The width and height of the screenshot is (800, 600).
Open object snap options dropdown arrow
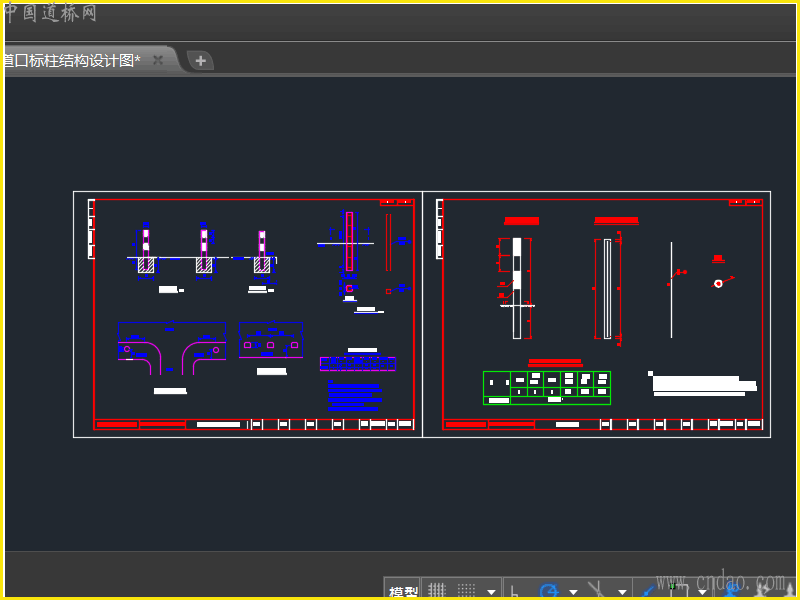[703, 592]
